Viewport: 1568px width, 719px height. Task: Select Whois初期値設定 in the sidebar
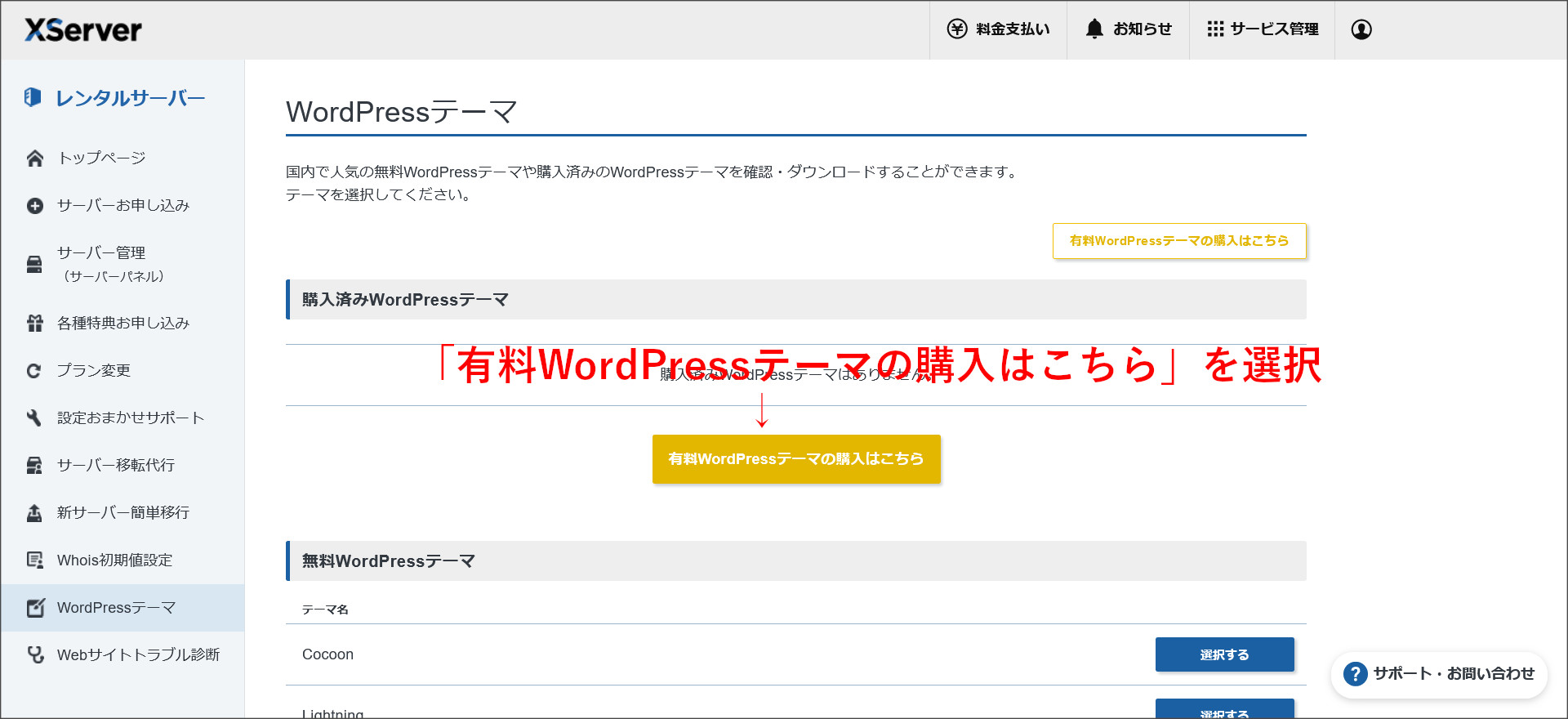click(122, 560)
